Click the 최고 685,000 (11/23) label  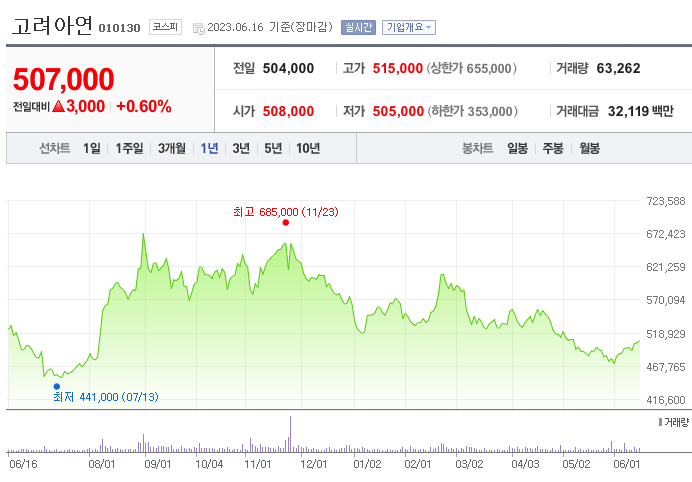pos(286,212)
